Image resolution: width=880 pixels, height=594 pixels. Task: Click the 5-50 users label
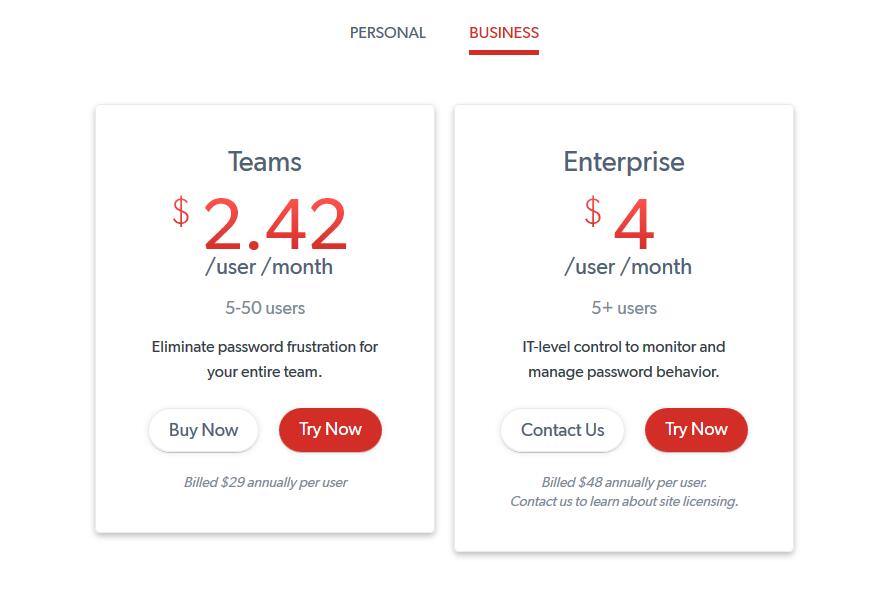point(265,308)
